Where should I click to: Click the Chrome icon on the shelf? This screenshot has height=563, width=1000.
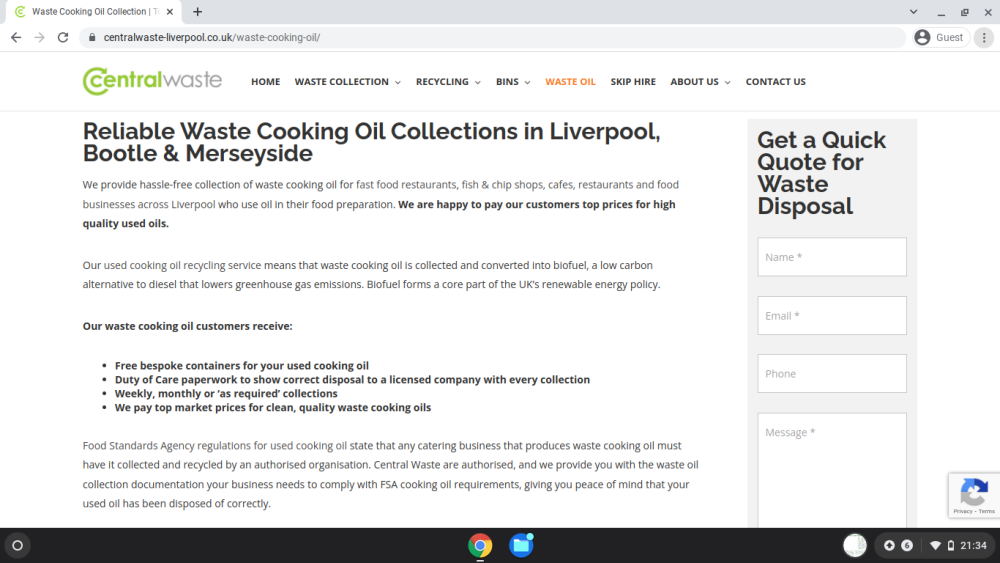pyautogui.click(x=480, y=546)
